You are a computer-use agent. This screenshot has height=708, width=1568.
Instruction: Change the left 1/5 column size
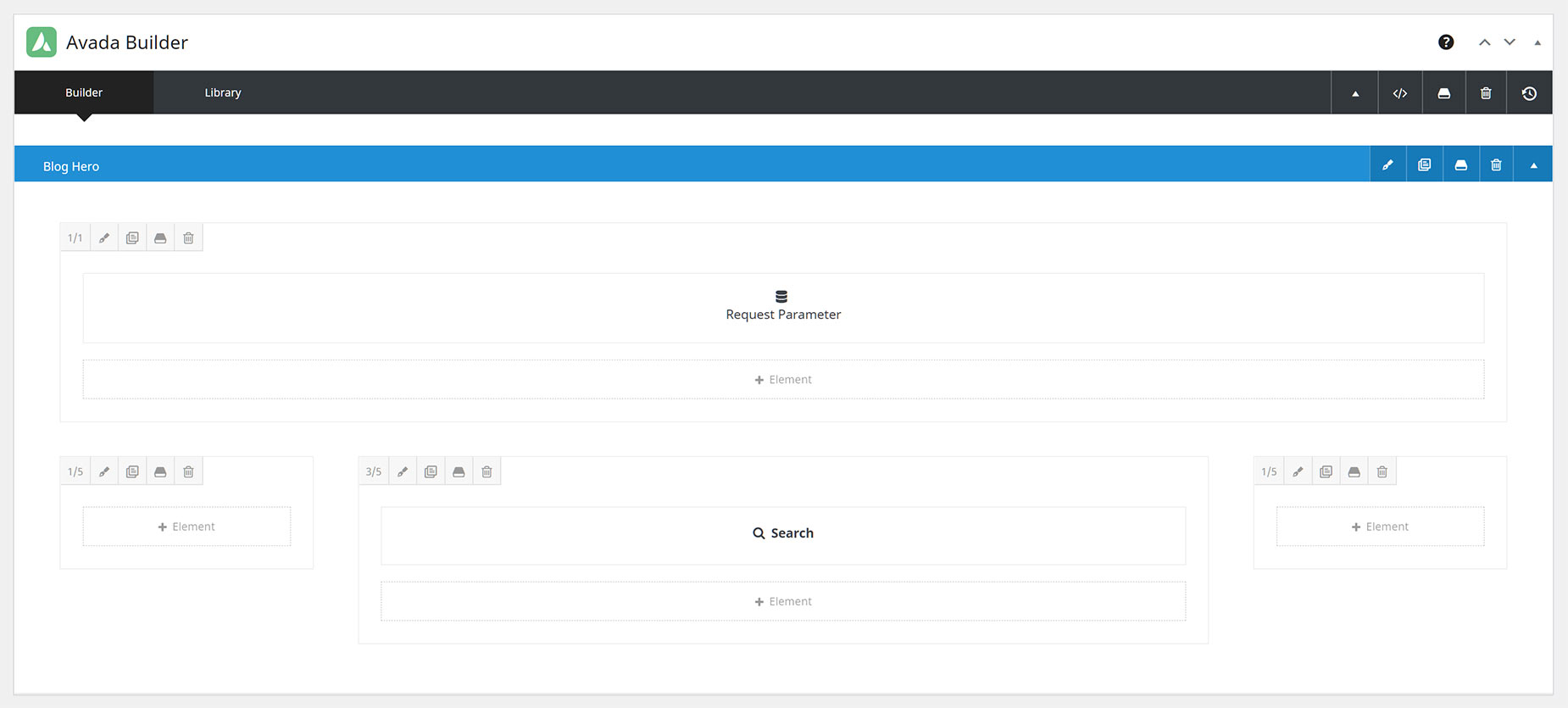coord(75,471)
